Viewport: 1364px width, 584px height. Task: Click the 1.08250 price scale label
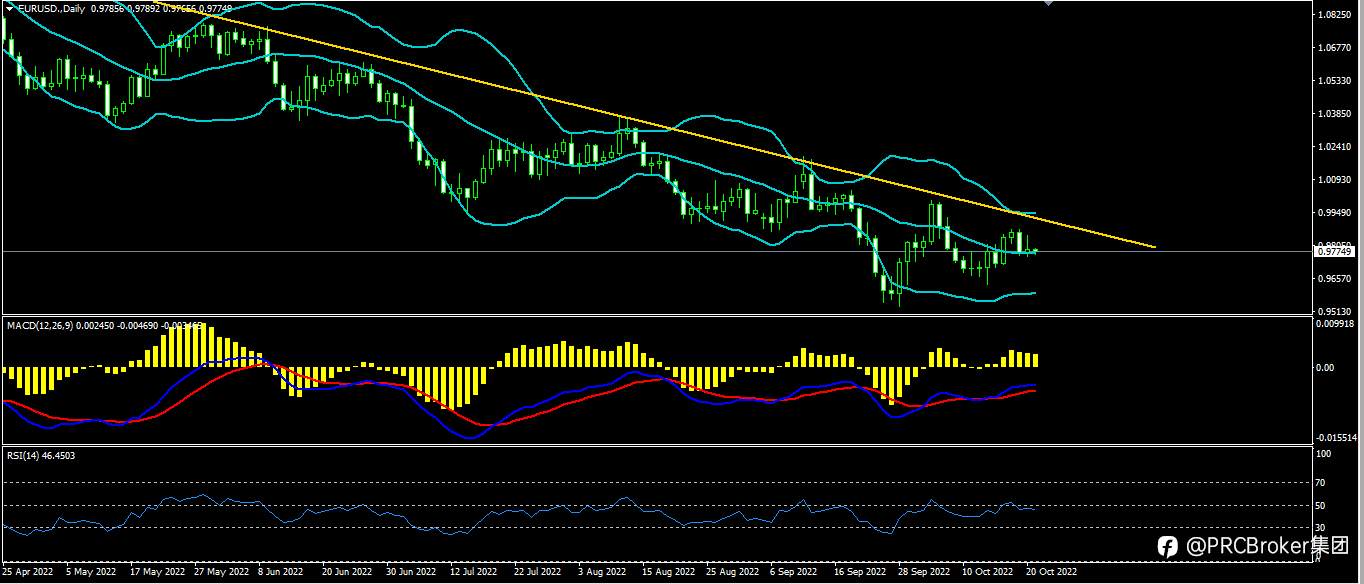click(x=1337, y=15)
